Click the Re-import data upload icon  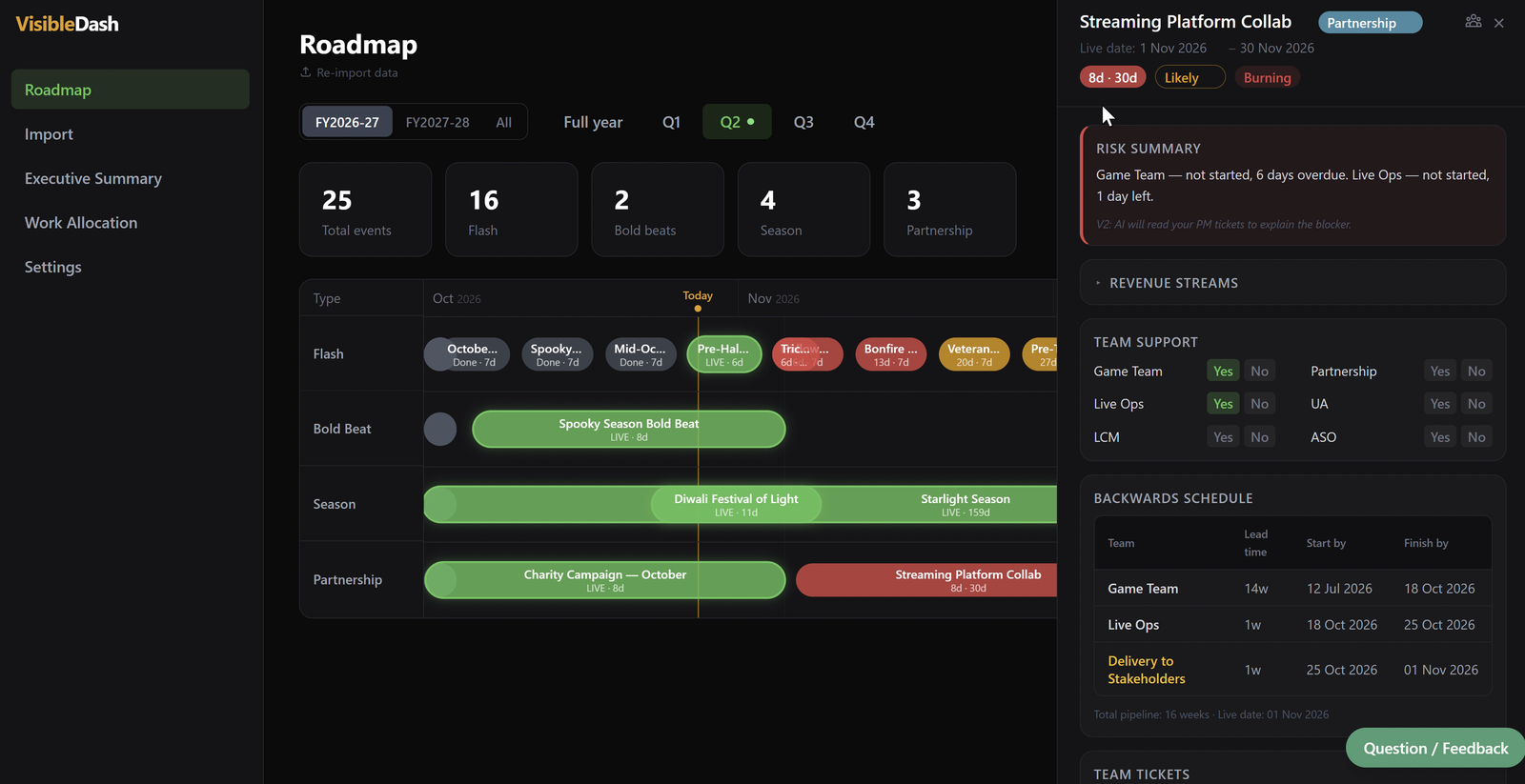pyautogui.click(x=306, y=72)
